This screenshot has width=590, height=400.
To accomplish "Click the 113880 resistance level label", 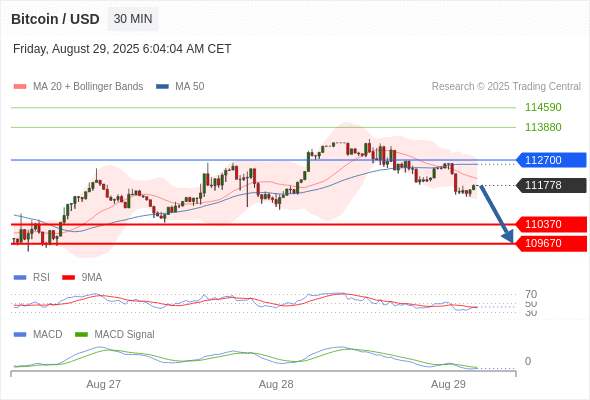I will click(x=543, y=127).
